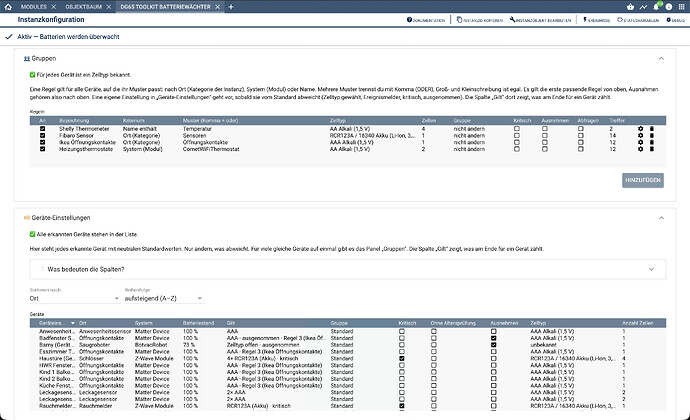690x420 pixels.
Task: Delete the Fibaro Sensor rule
Action: pyautogui.click(x=652, y=136)
